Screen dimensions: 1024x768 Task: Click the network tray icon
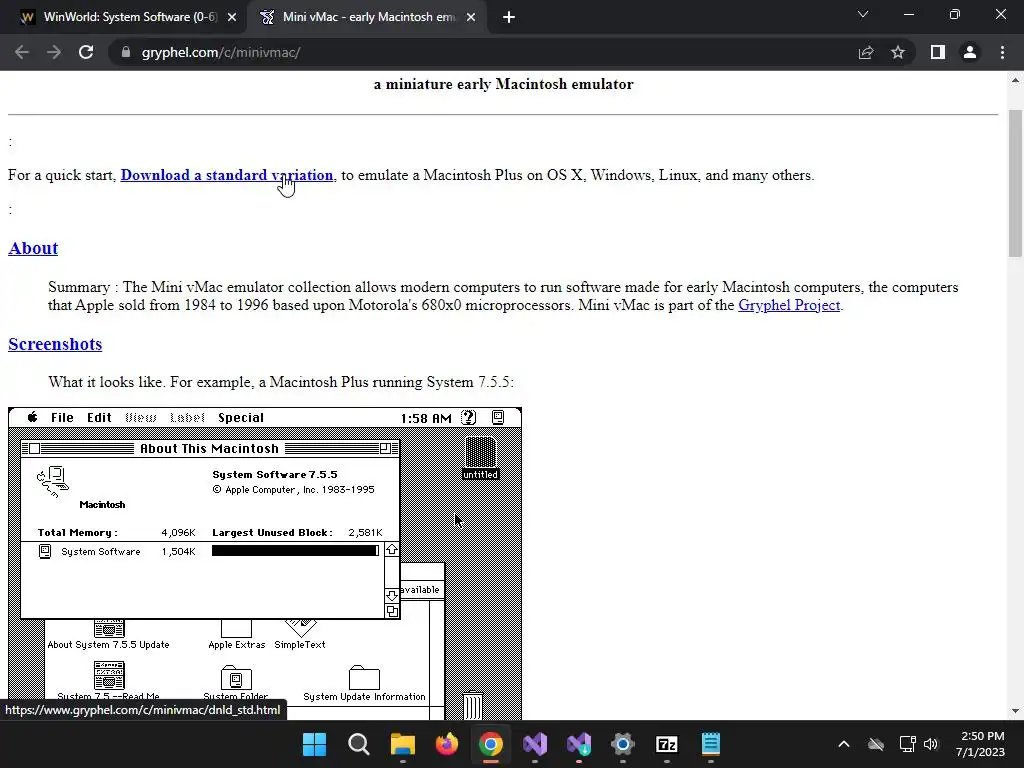pos(907,744)
